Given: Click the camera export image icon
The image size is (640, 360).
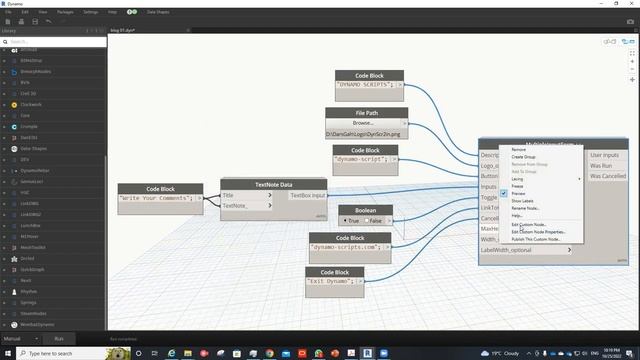Looking at the screenshot, I should click(630, 22).
